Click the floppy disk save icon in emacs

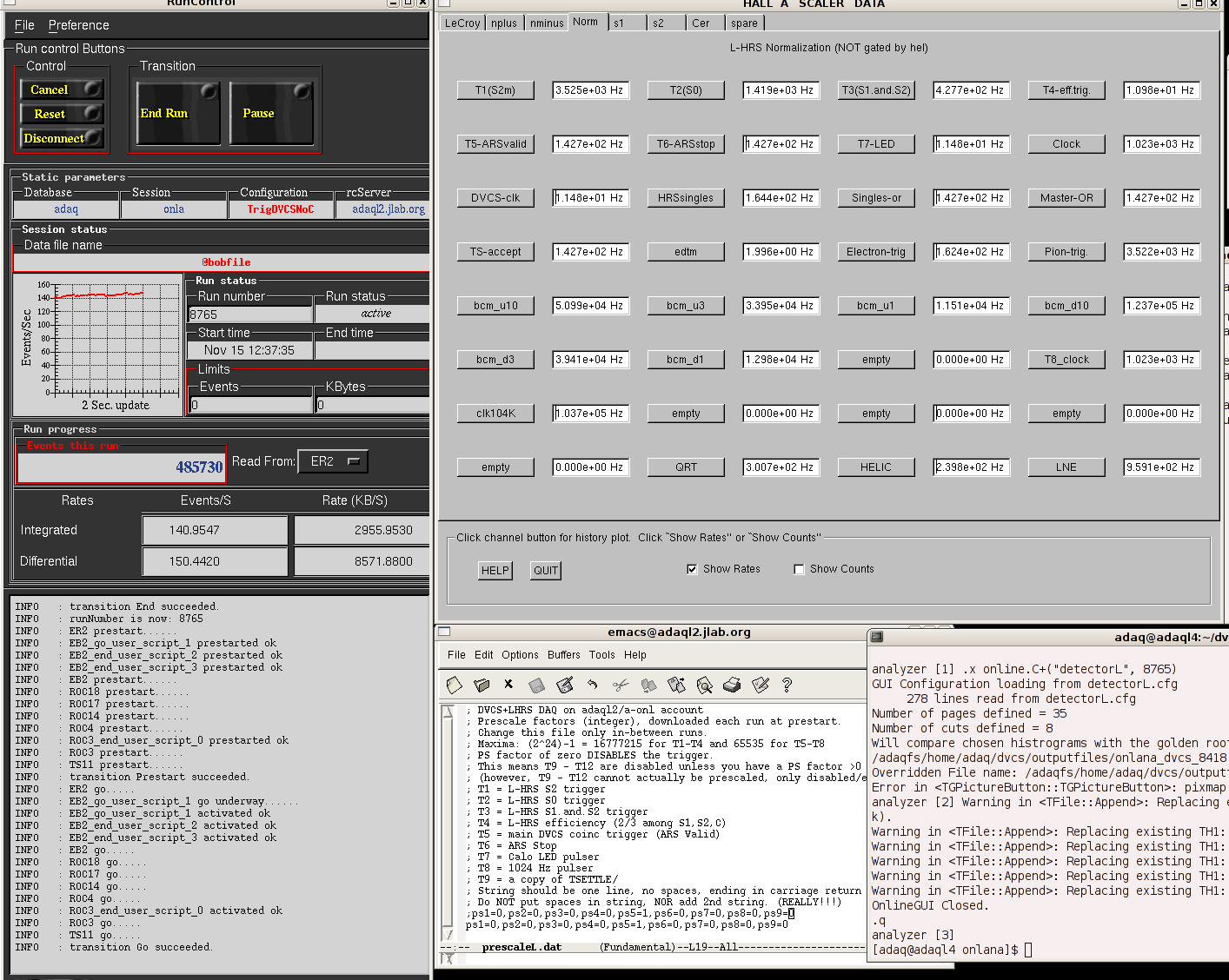click(x=536, y=685)
